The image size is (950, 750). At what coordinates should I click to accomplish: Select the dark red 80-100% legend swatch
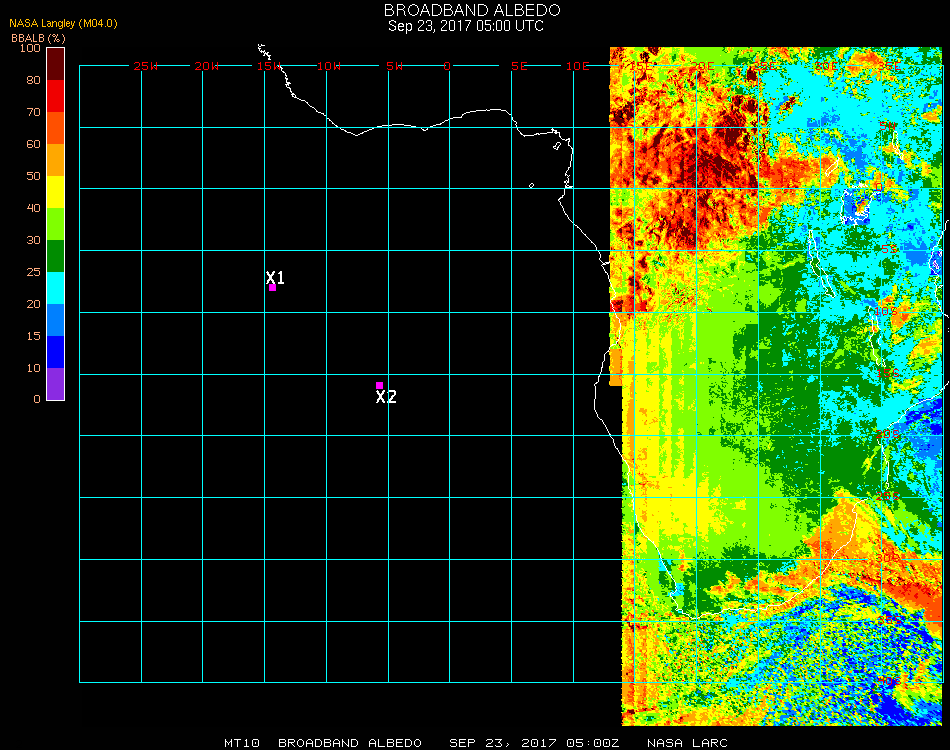pos(56,63)
